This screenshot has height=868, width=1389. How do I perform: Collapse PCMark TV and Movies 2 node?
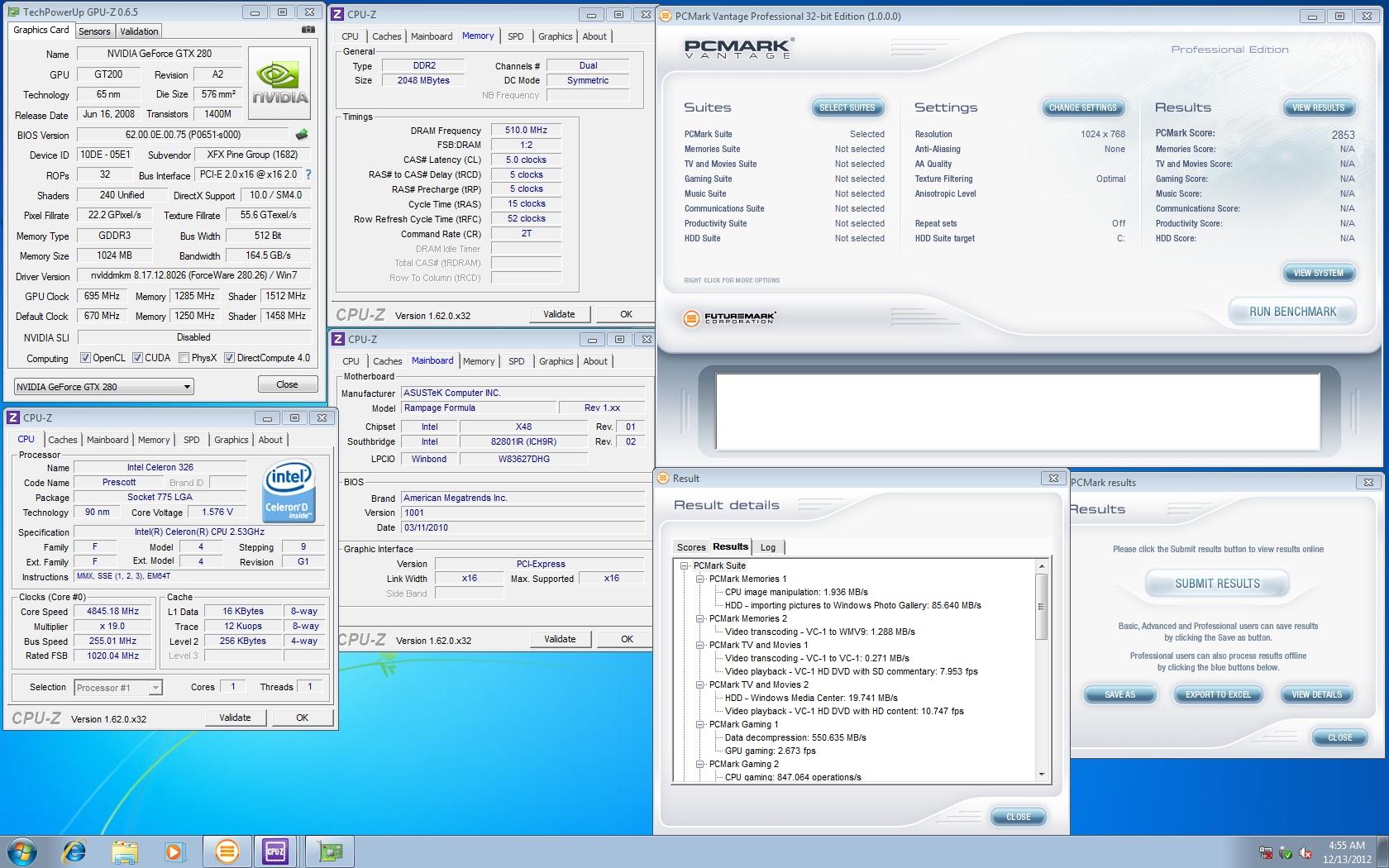click(x=700, y=684)
